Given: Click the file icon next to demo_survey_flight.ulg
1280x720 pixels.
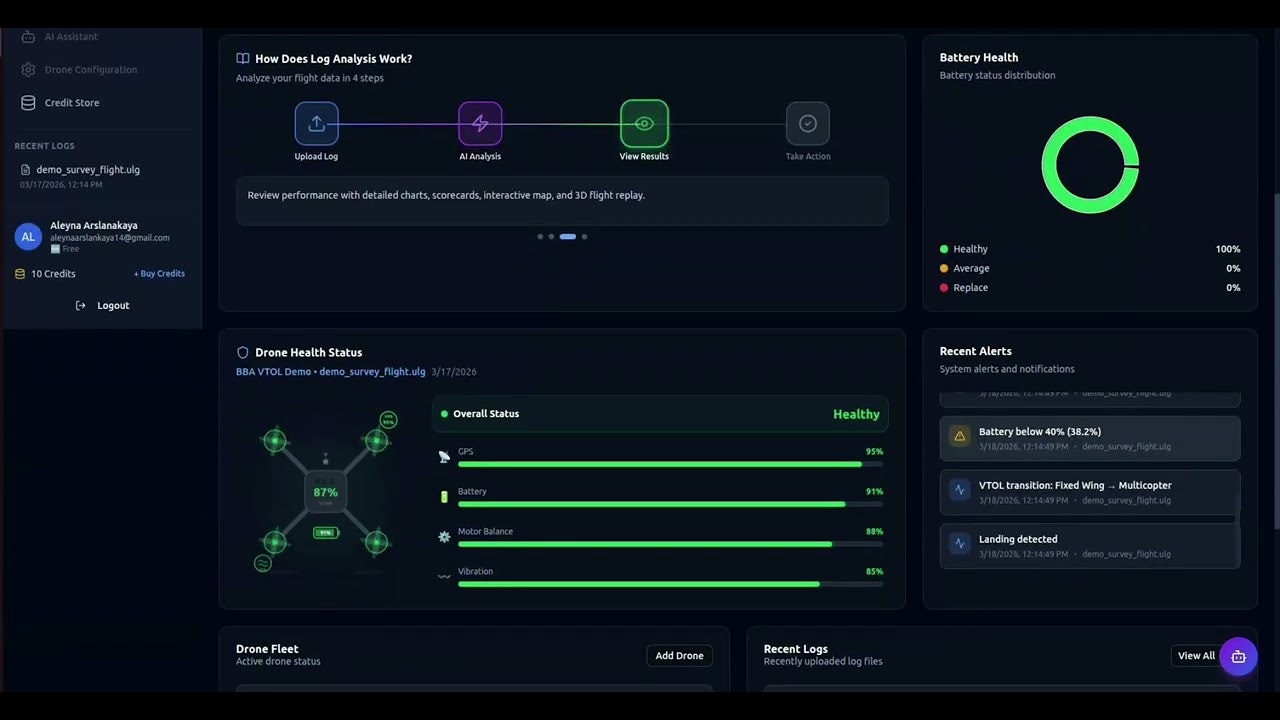Looking at the screenshot, I should click(26, 170).
